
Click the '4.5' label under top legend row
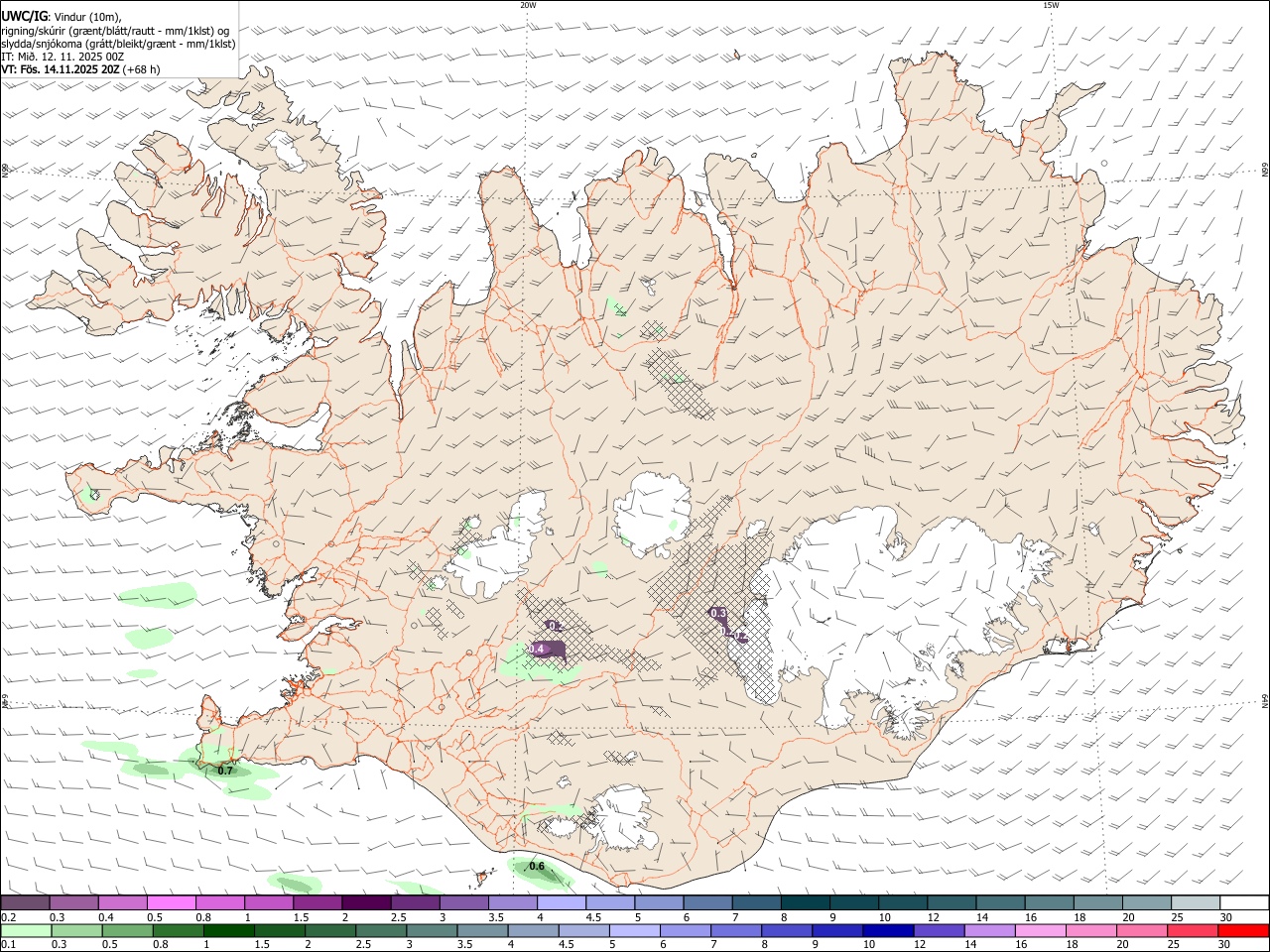[593, 917]
